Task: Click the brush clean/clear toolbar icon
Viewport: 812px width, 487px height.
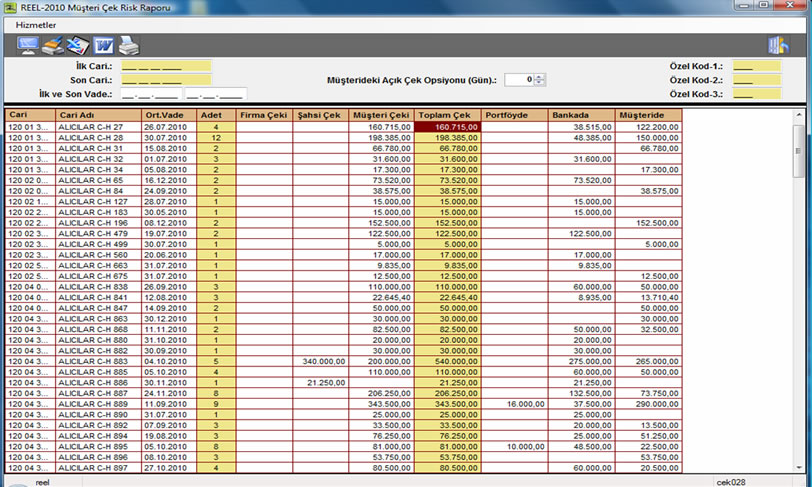Action: coord(52,46)
